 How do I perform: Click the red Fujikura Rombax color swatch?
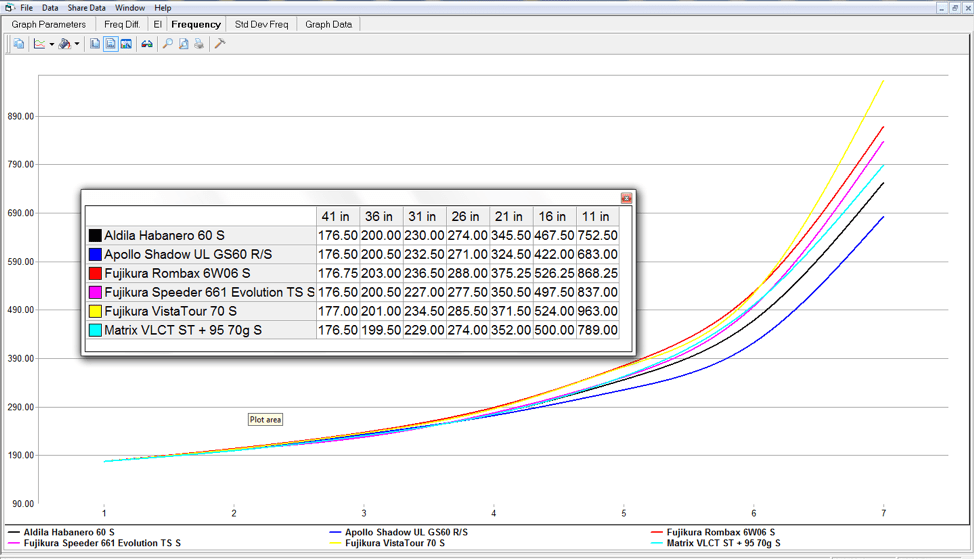[x=95, y=273]
